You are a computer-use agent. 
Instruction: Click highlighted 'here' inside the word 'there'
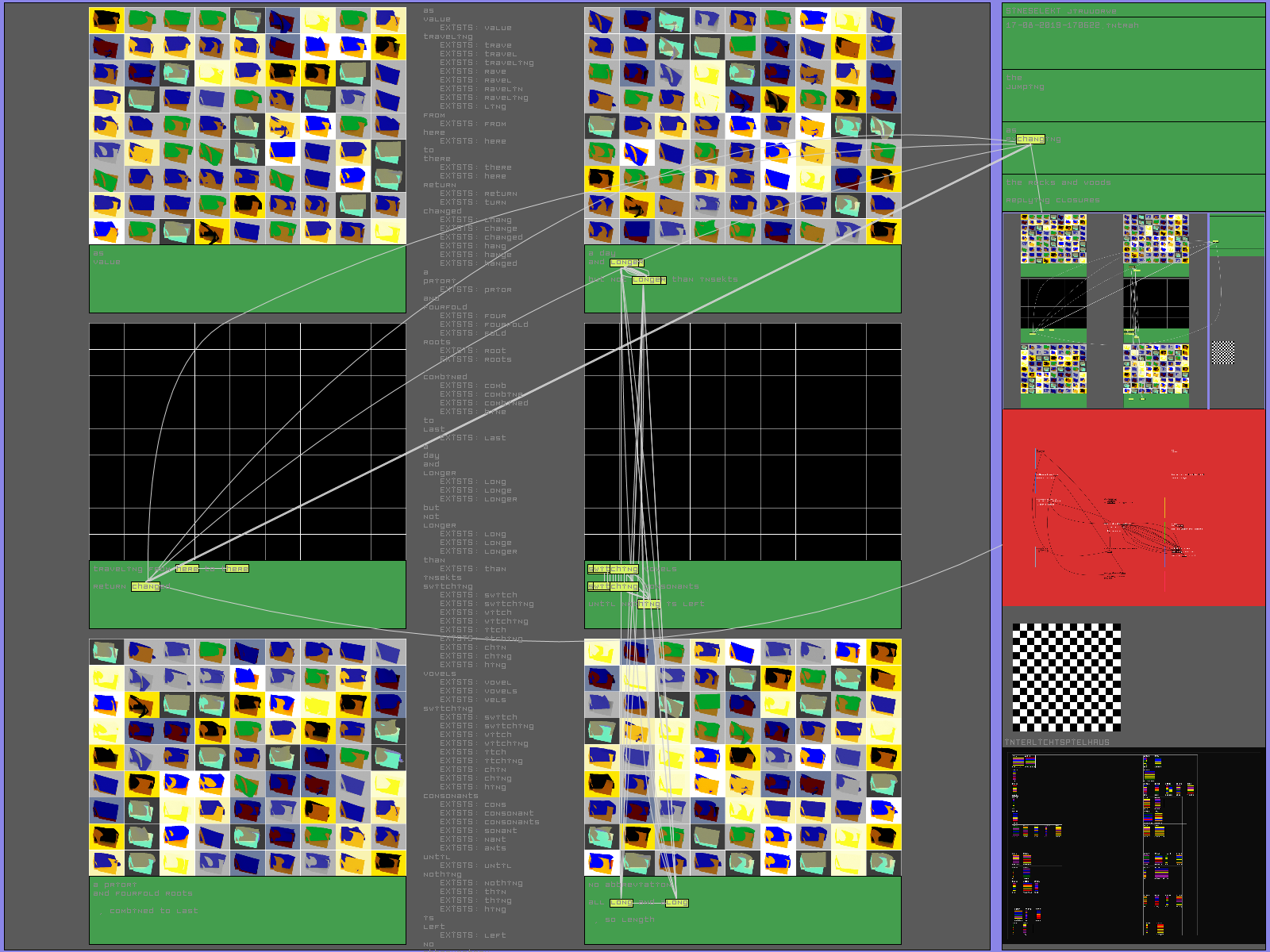pyautogui.click(x=237, y=569)
